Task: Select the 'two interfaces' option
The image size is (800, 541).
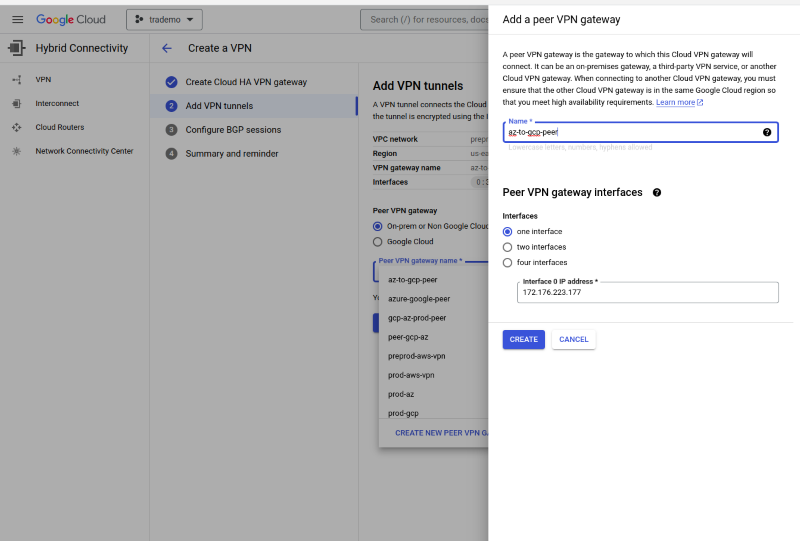Action: (508, 247)
